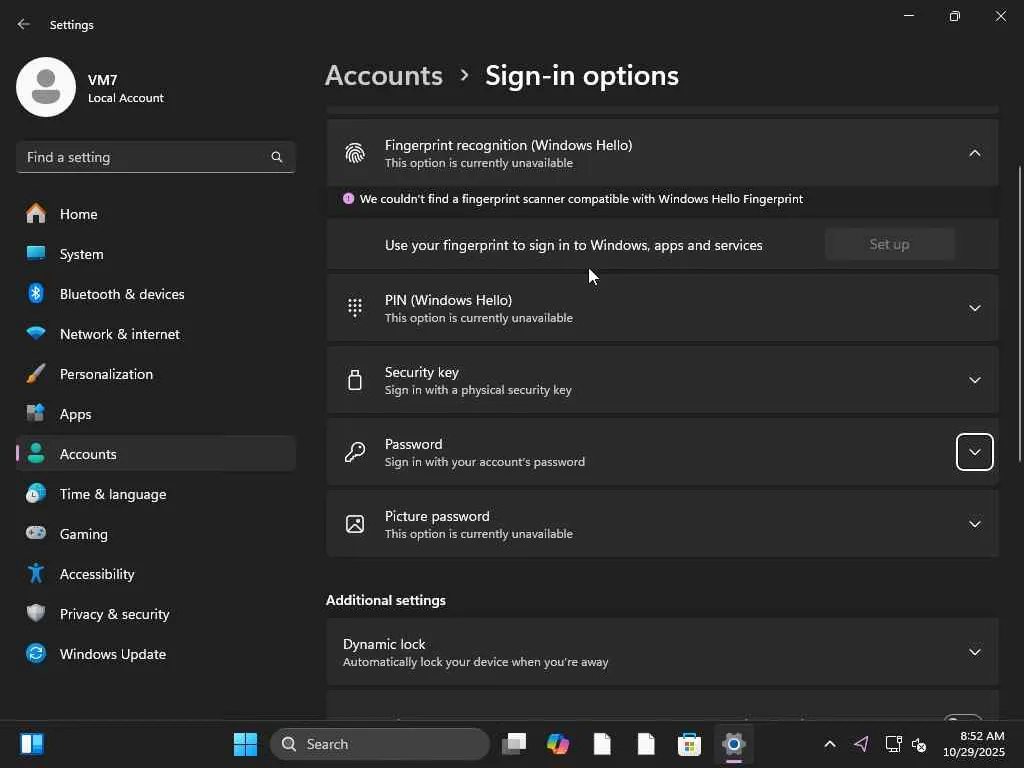1024x768 pixels.
Task: Expand PIN (Windows Hello) chevron
Action: 974,308
